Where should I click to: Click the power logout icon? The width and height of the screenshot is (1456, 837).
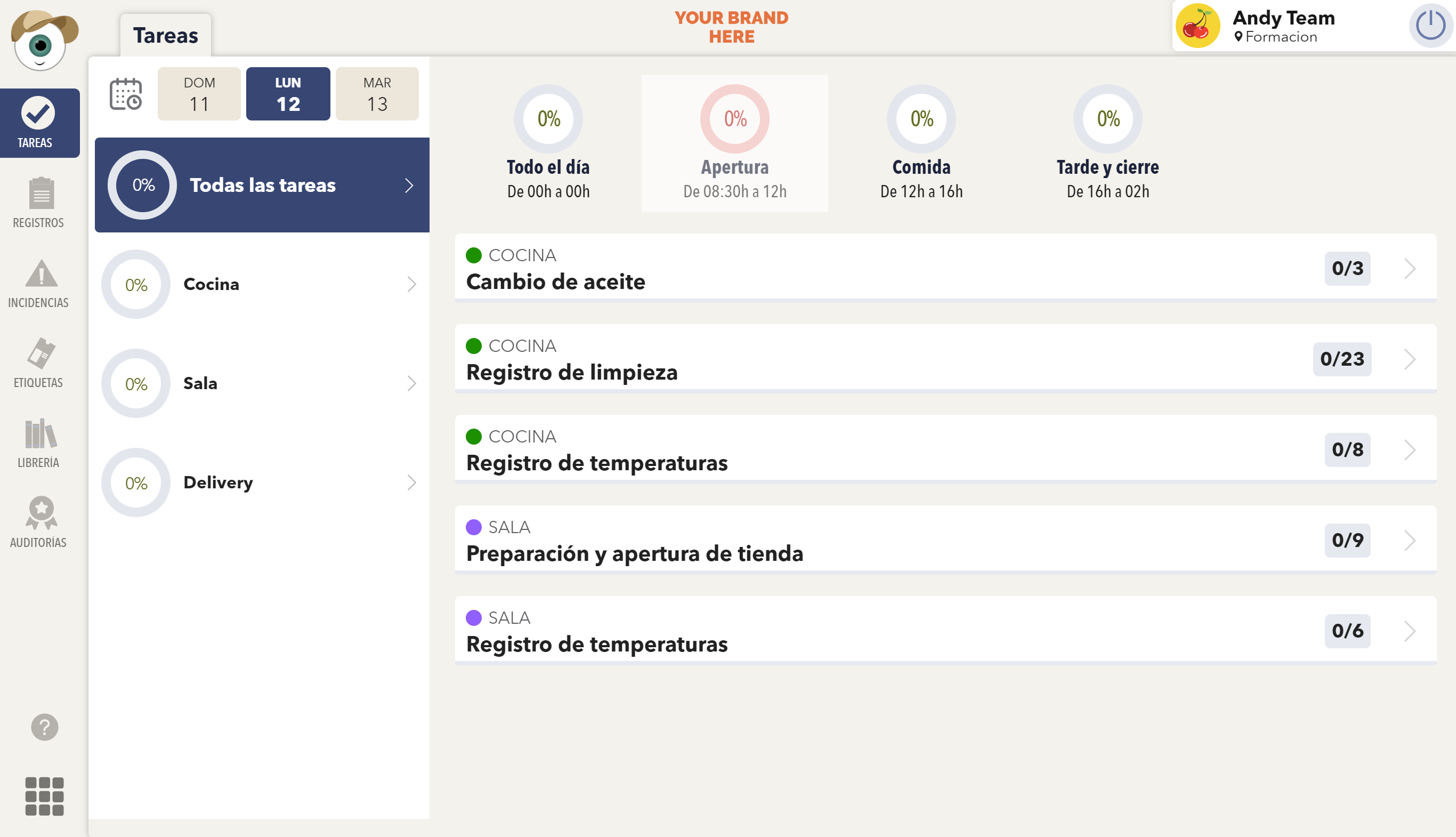(1429, 26)
